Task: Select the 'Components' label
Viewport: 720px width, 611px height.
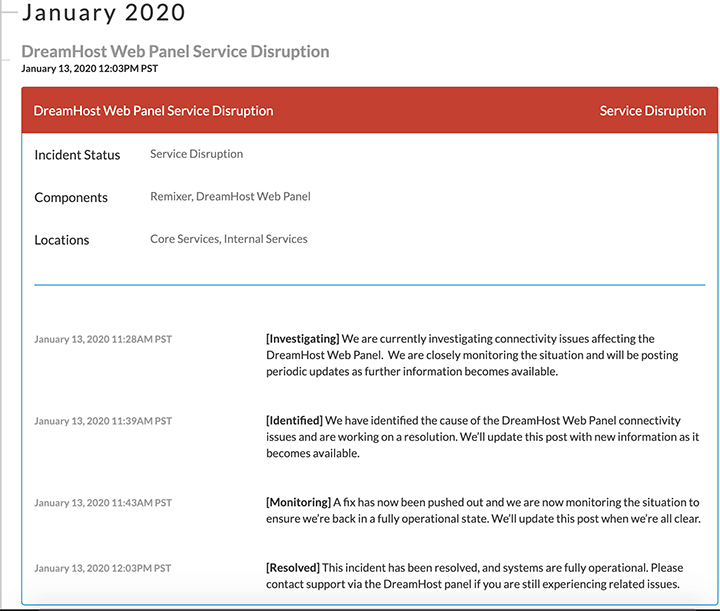Action: click(71, 197)
